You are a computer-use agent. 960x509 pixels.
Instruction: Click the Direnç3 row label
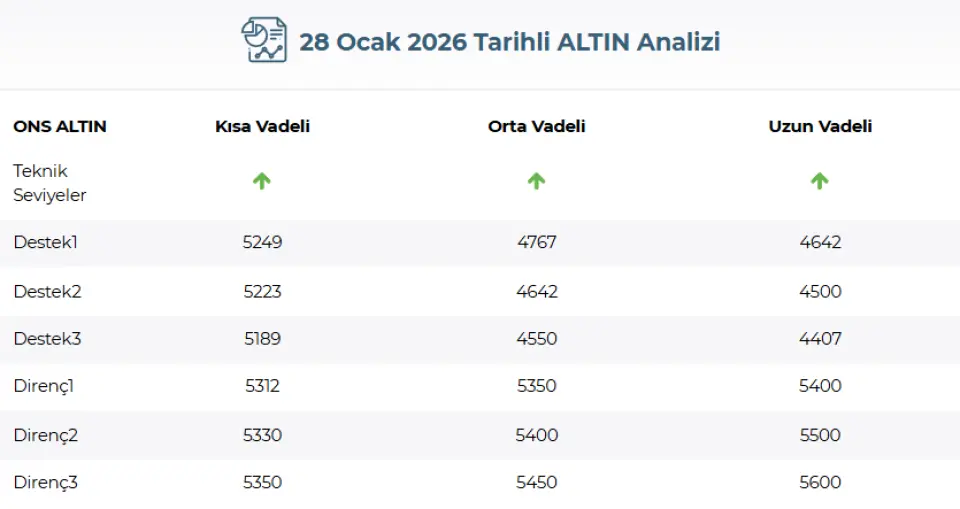pos(45,483)
